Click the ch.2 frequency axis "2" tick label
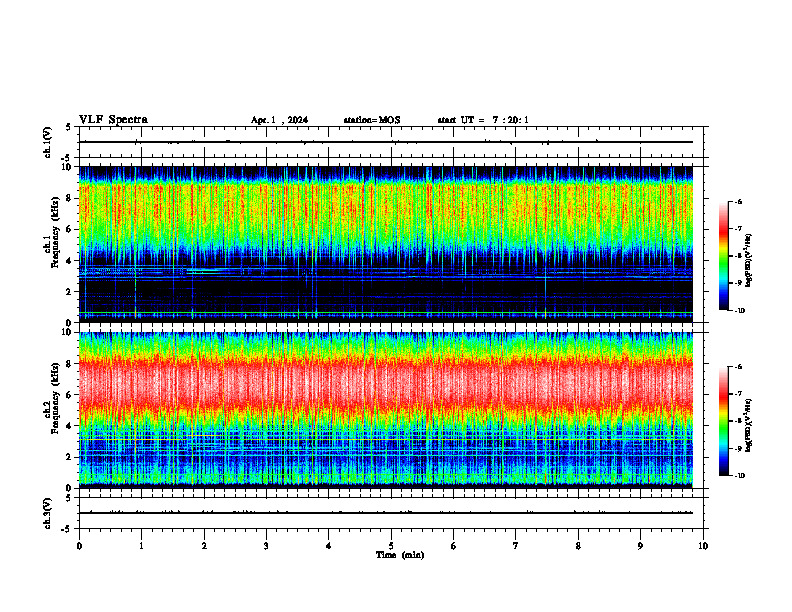792x612 pixels. point(69,457)
